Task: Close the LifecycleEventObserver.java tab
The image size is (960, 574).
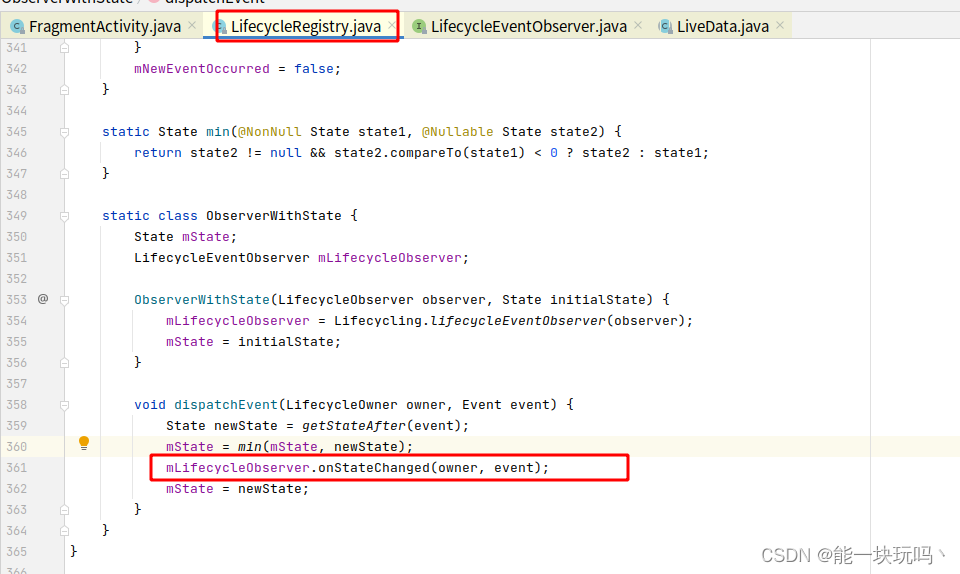Action: (x=638, y=25)
